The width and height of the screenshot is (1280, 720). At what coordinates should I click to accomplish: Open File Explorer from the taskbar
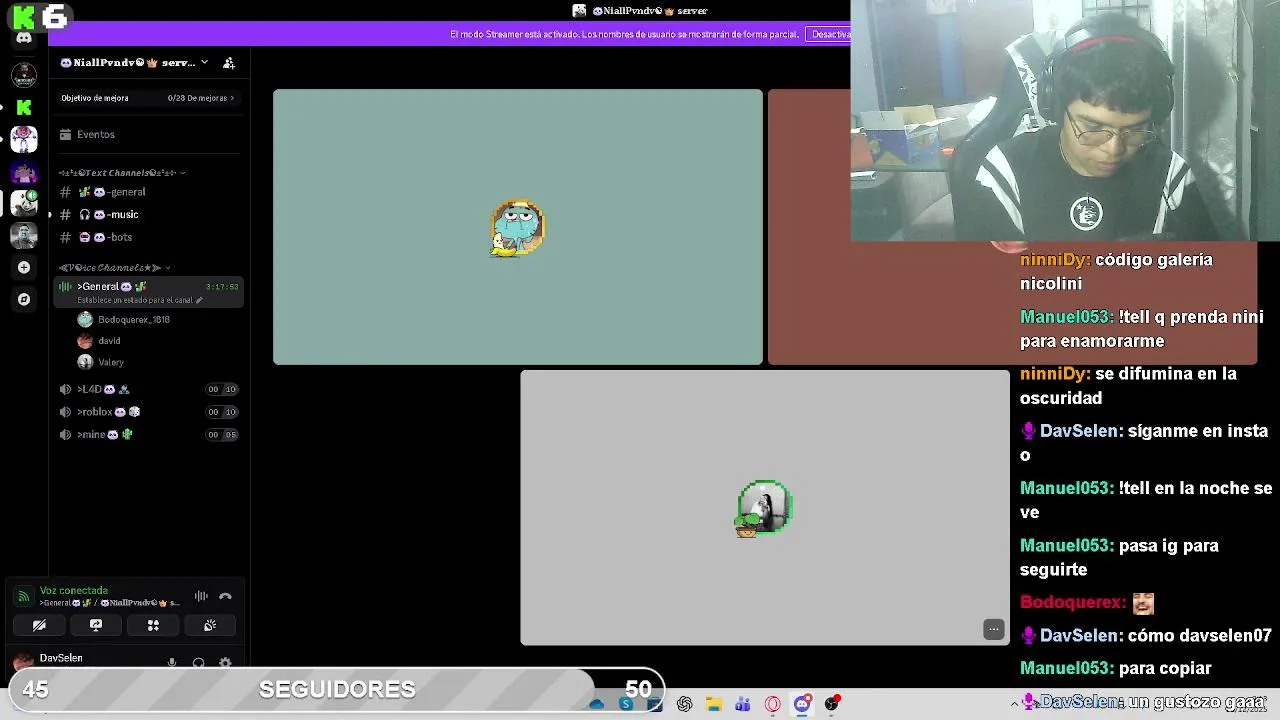coord(713,704)
